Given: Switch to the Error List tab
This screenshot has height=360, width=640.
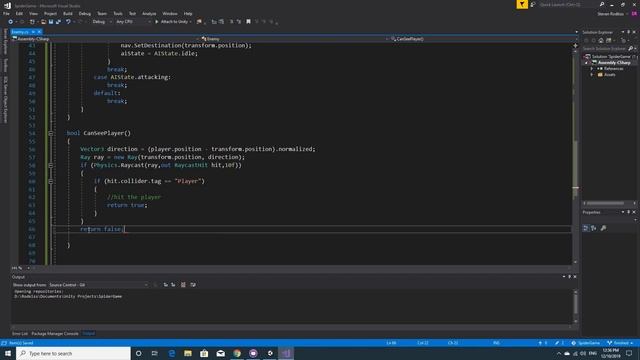Looking at the screenshot, I should [x=20, y=334].
